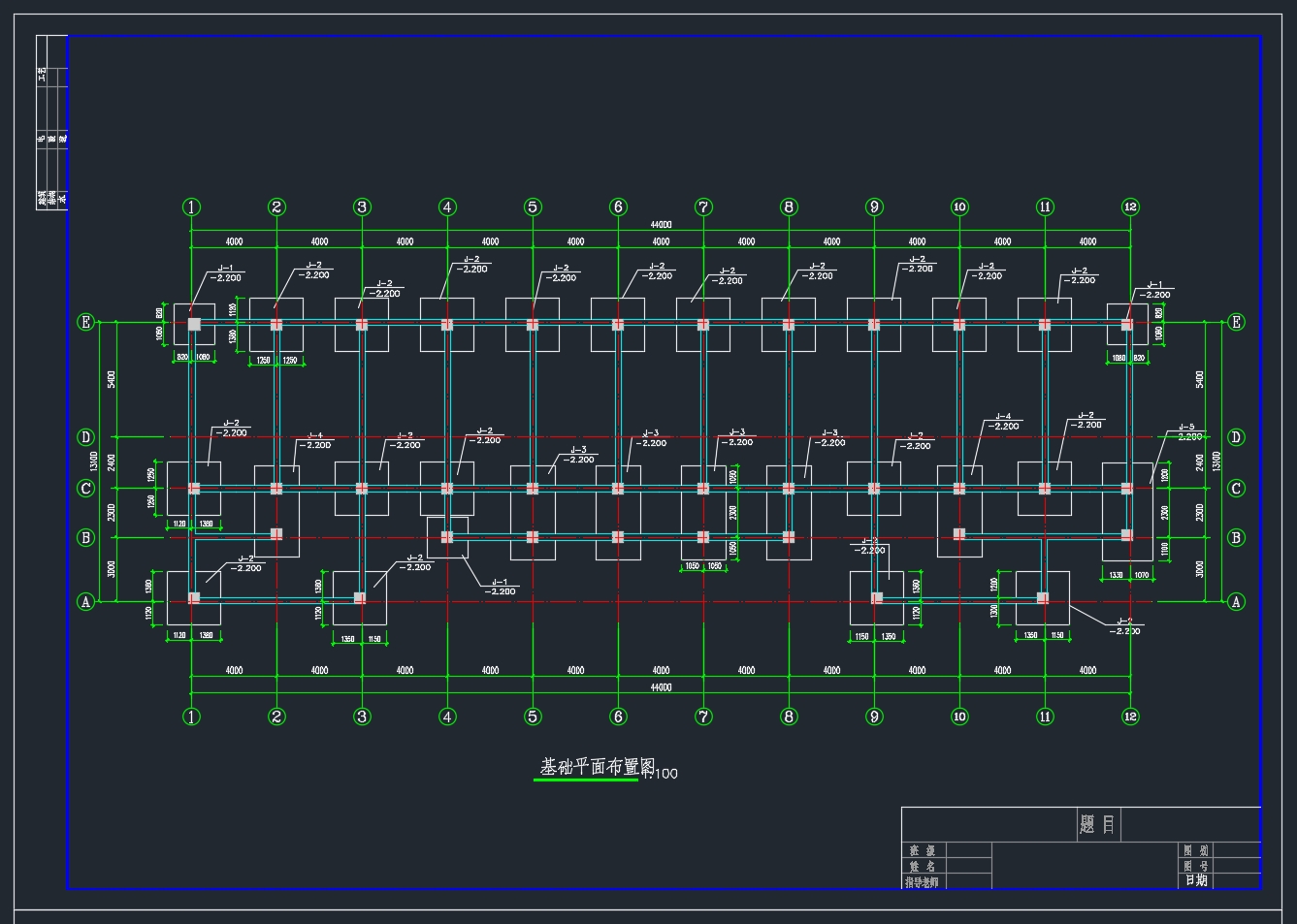1297x924 pixels.
Task: Click the 日期 label in title block
Action: click(x=1196, y=880)
